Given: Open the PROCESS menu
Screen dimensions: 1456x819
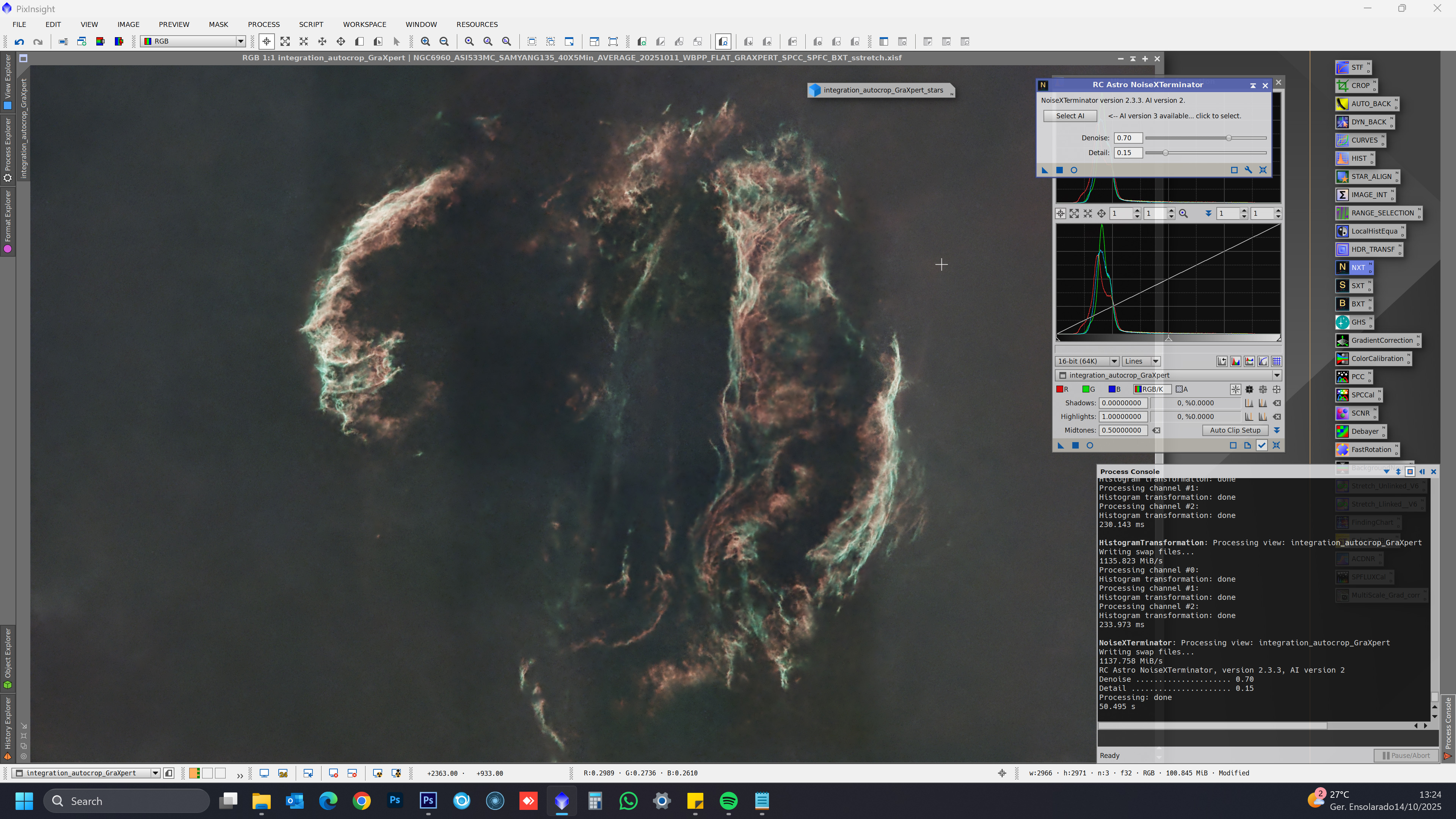Looking at the screenshot, I should 264,24.
